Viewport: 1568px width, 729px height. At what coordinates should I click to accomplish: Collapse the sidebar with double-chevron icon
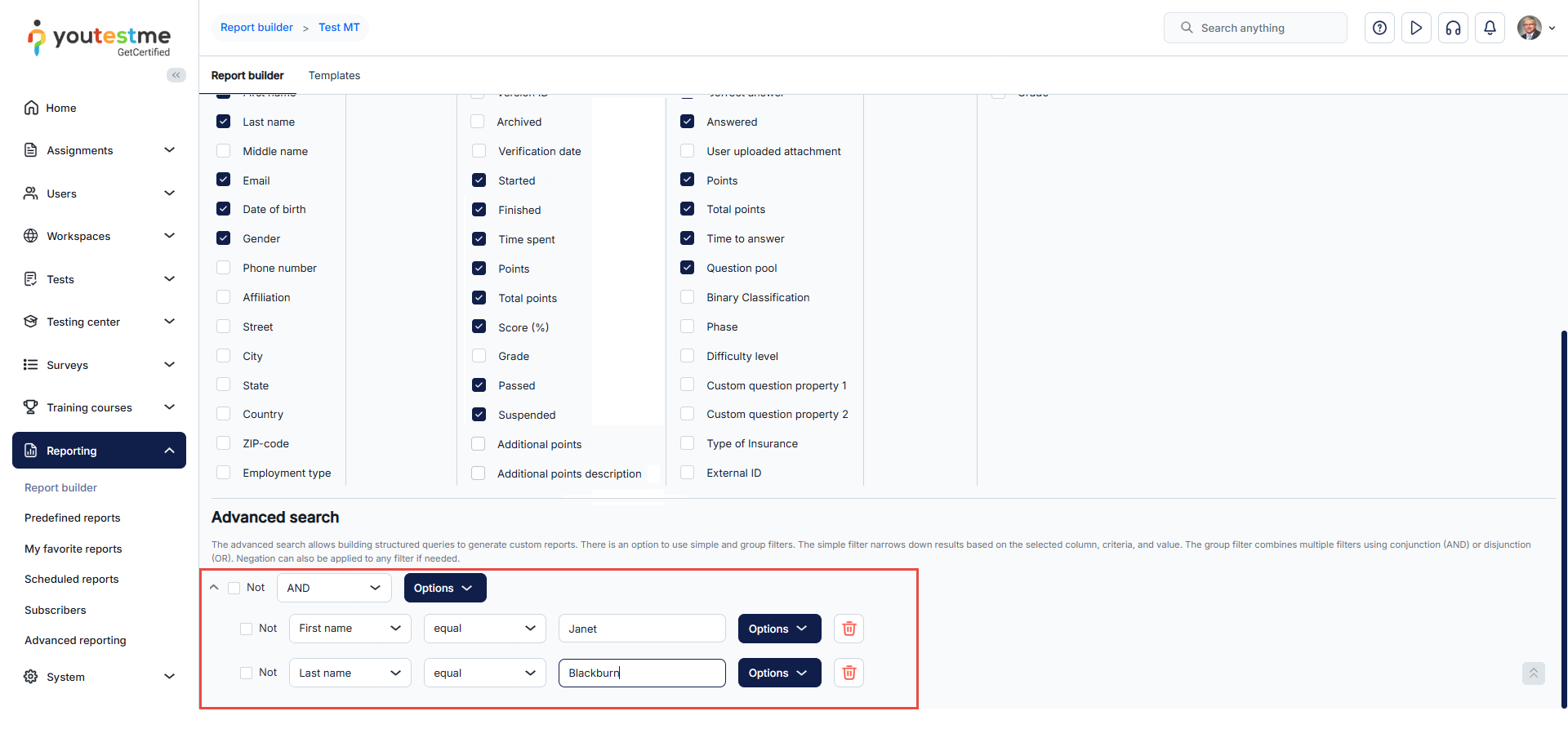pos(176,75)
